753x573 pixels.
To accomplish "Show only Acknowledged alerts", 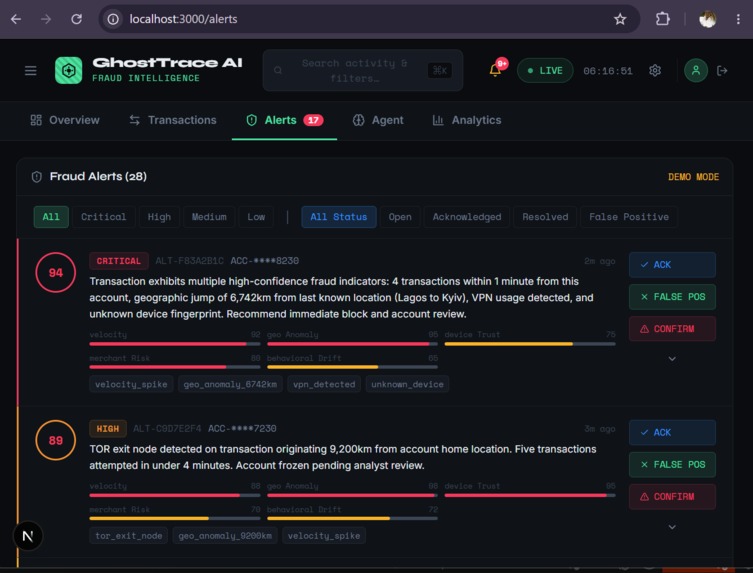I will [467, 217].
